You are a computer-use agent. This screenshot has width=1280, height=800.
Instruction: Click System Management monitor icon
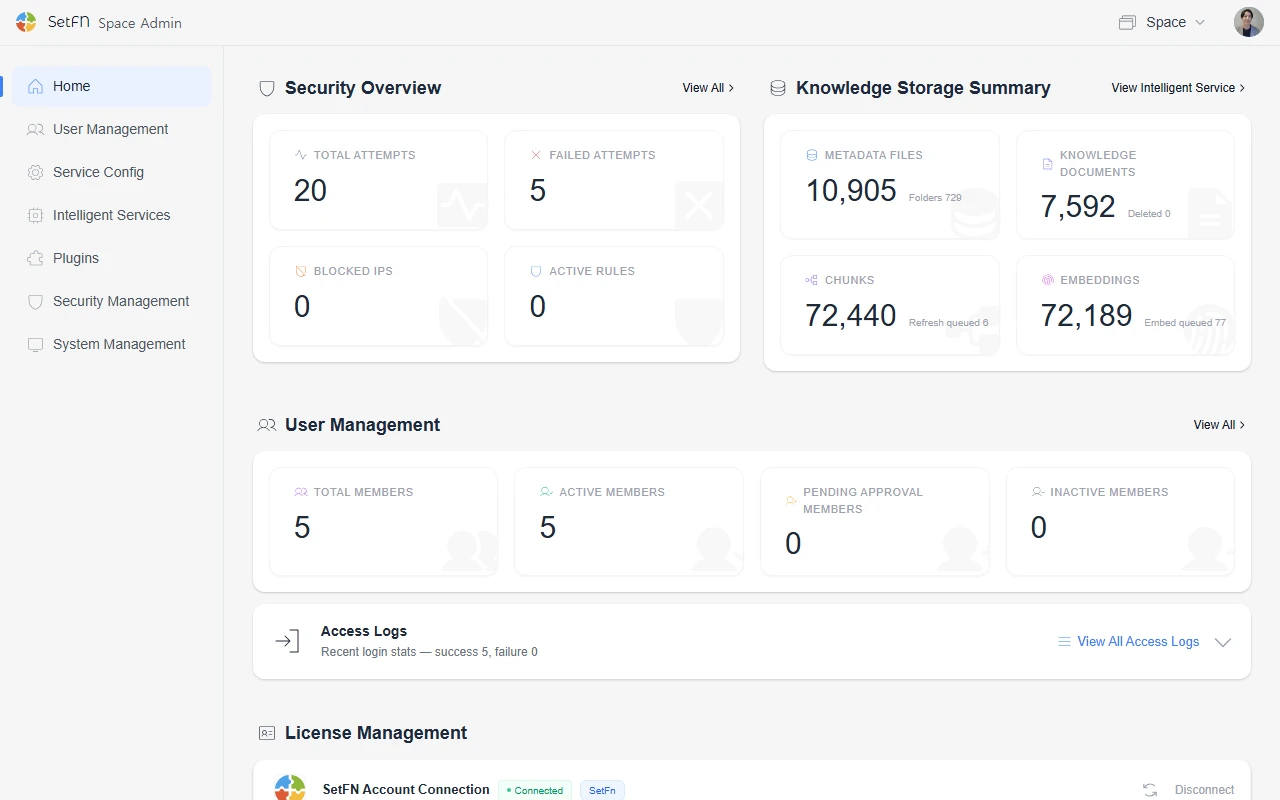[36, 344]
